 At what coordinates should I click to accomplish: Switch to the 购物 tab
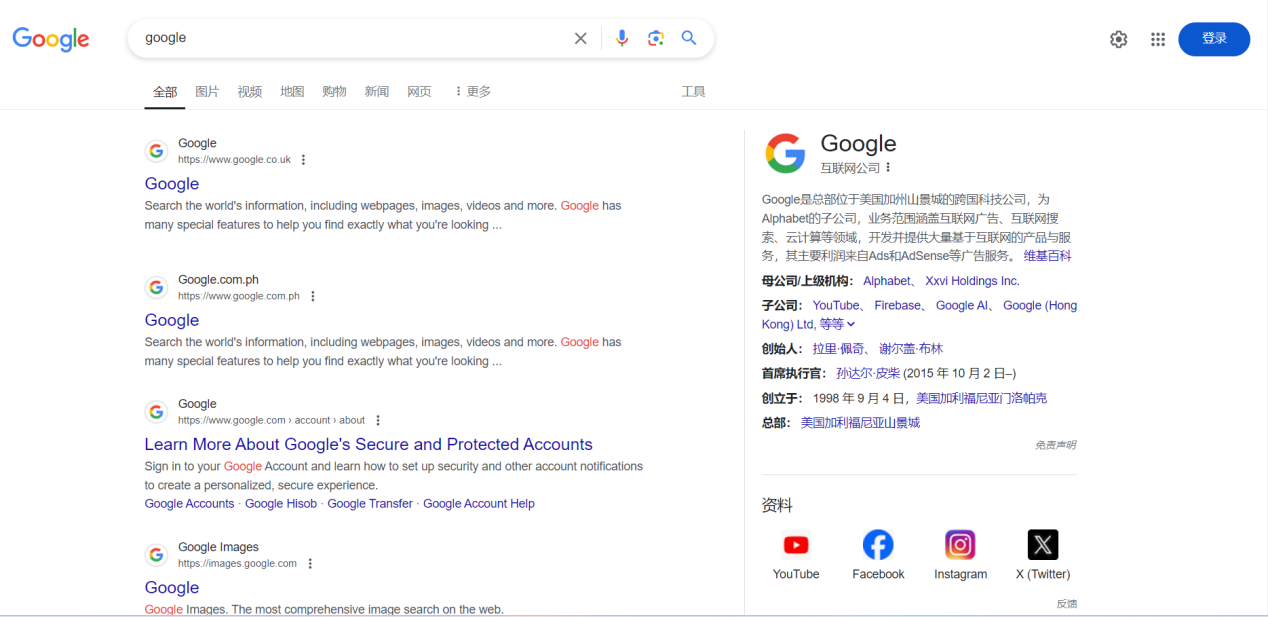click(x=334, y=91)
